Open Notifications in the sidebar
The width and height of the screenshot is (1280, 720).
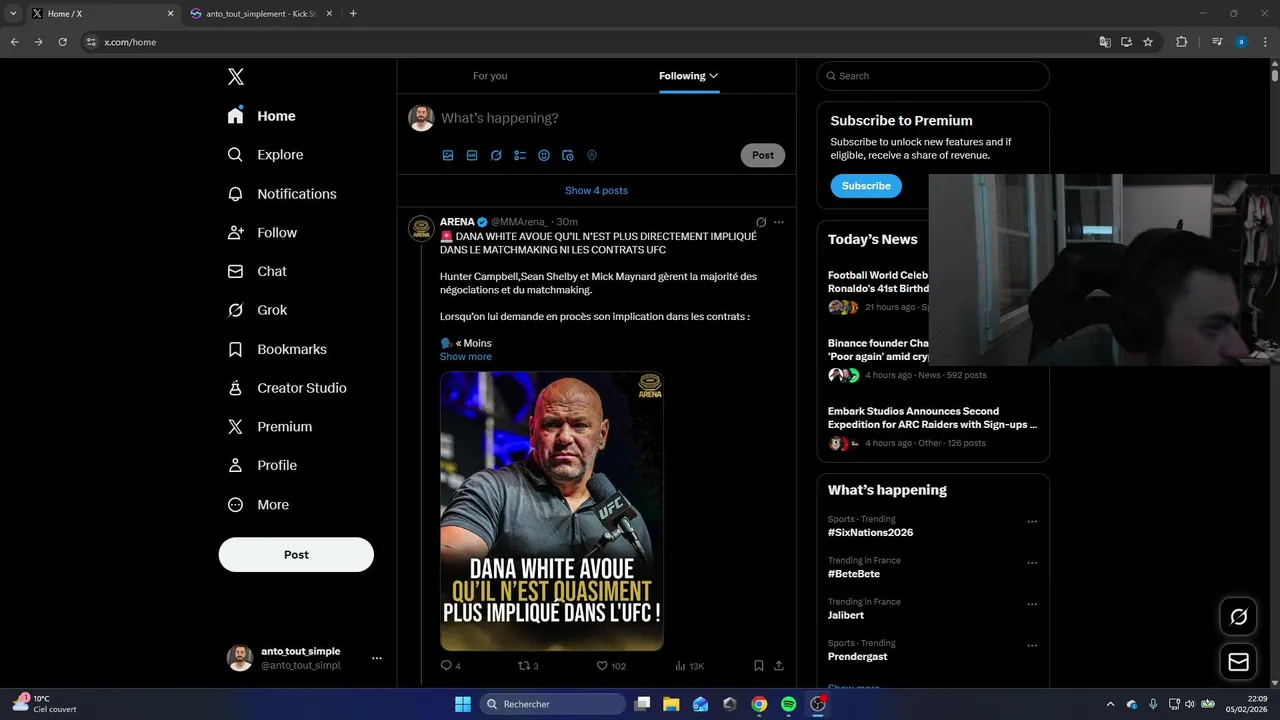point(283,194)
